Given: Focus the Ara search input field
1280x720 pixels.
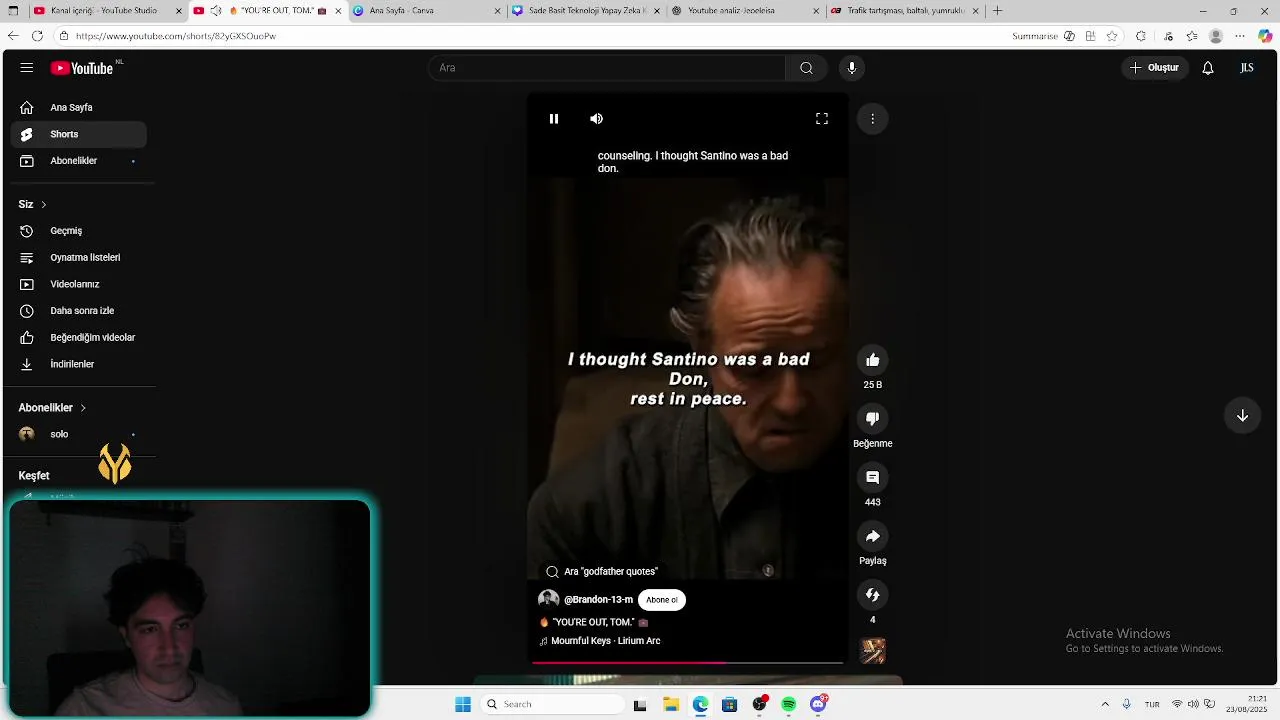Looking at the screenshot, I should 607,68.
